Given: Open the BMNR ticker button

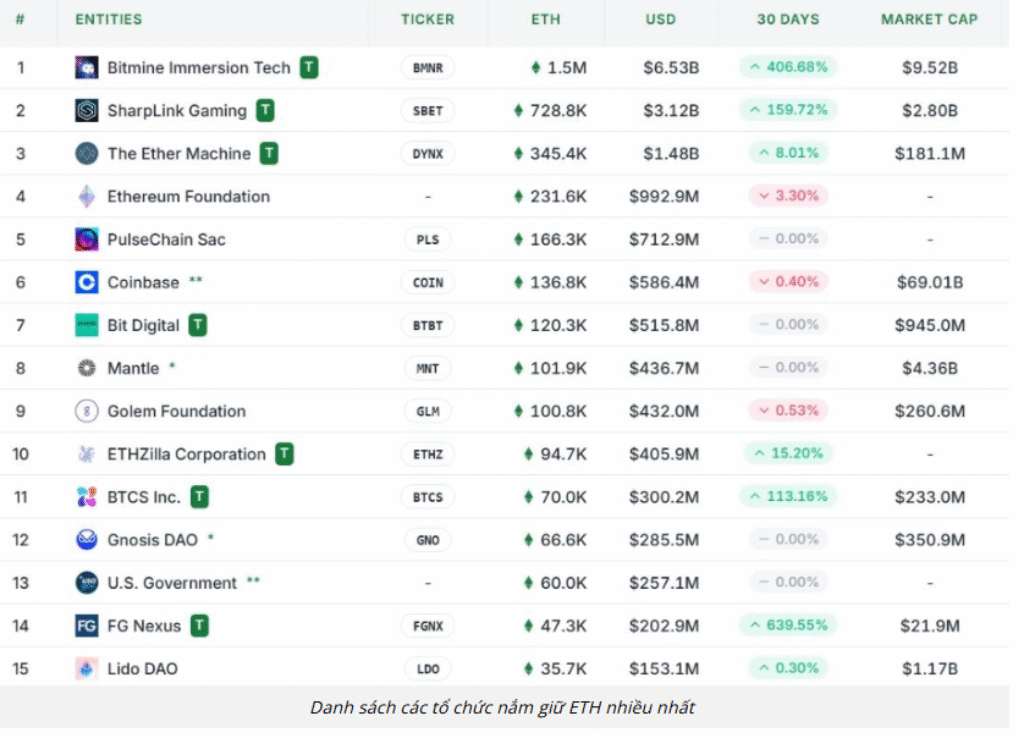Looking at the screenshot, I should [x=427, y=67].
